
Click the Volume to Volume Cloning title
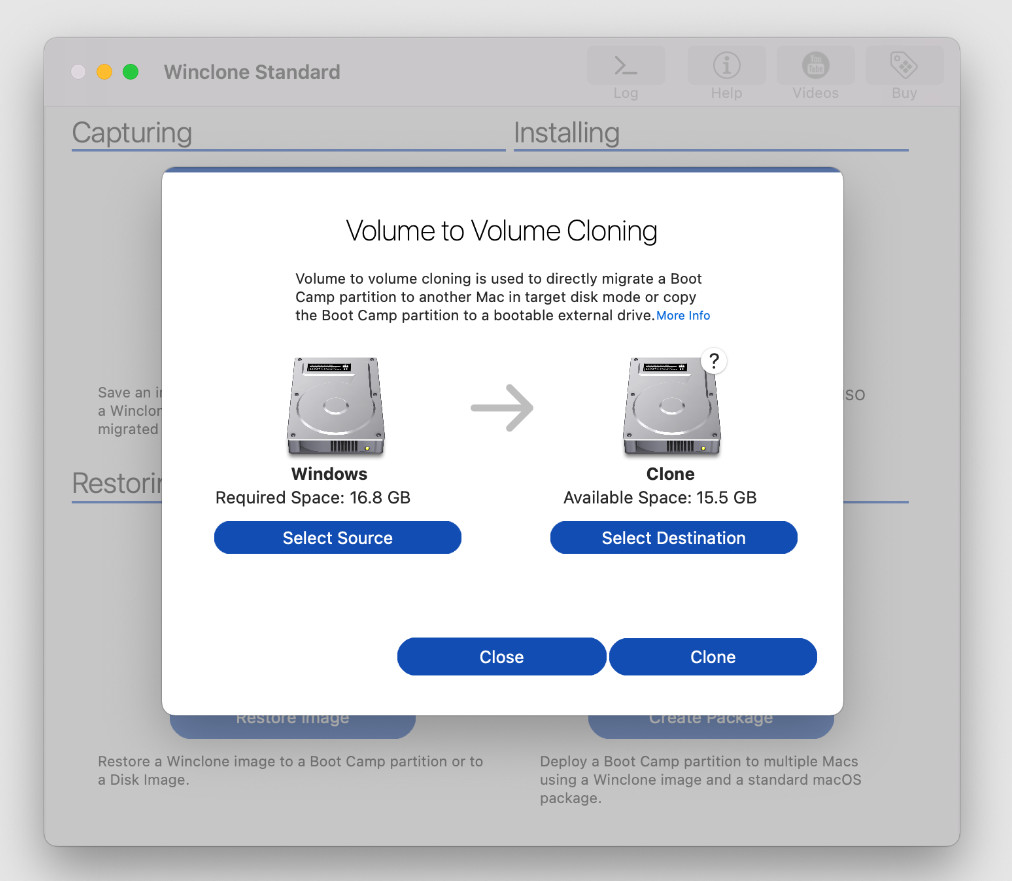(x=501, y=231)
